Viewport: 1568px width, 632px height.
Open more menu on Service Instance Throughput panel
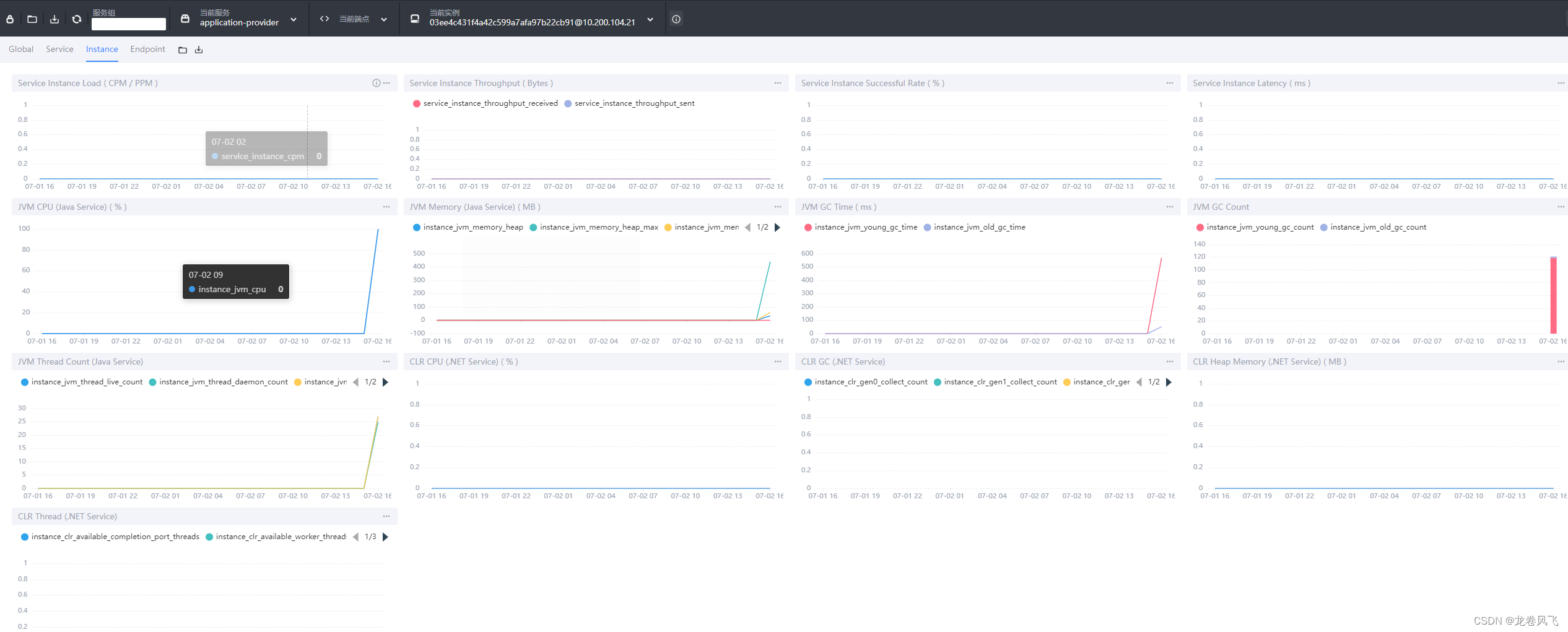(778, 83)
